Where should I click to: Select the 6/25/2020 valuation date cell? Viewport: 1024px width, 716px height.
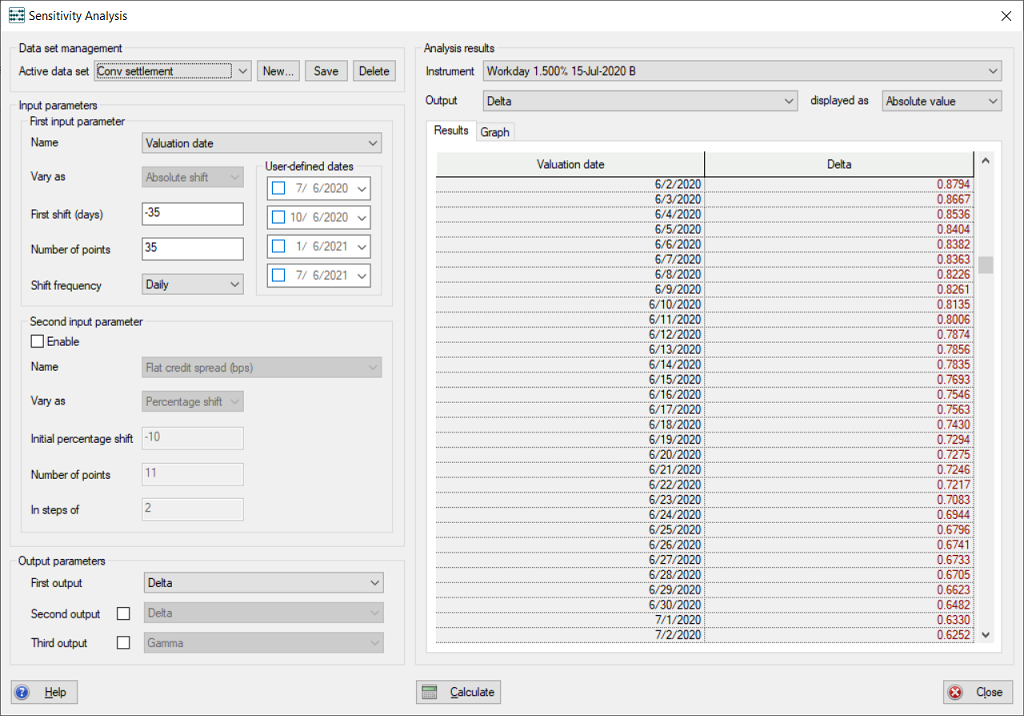(x=570, y=530)
